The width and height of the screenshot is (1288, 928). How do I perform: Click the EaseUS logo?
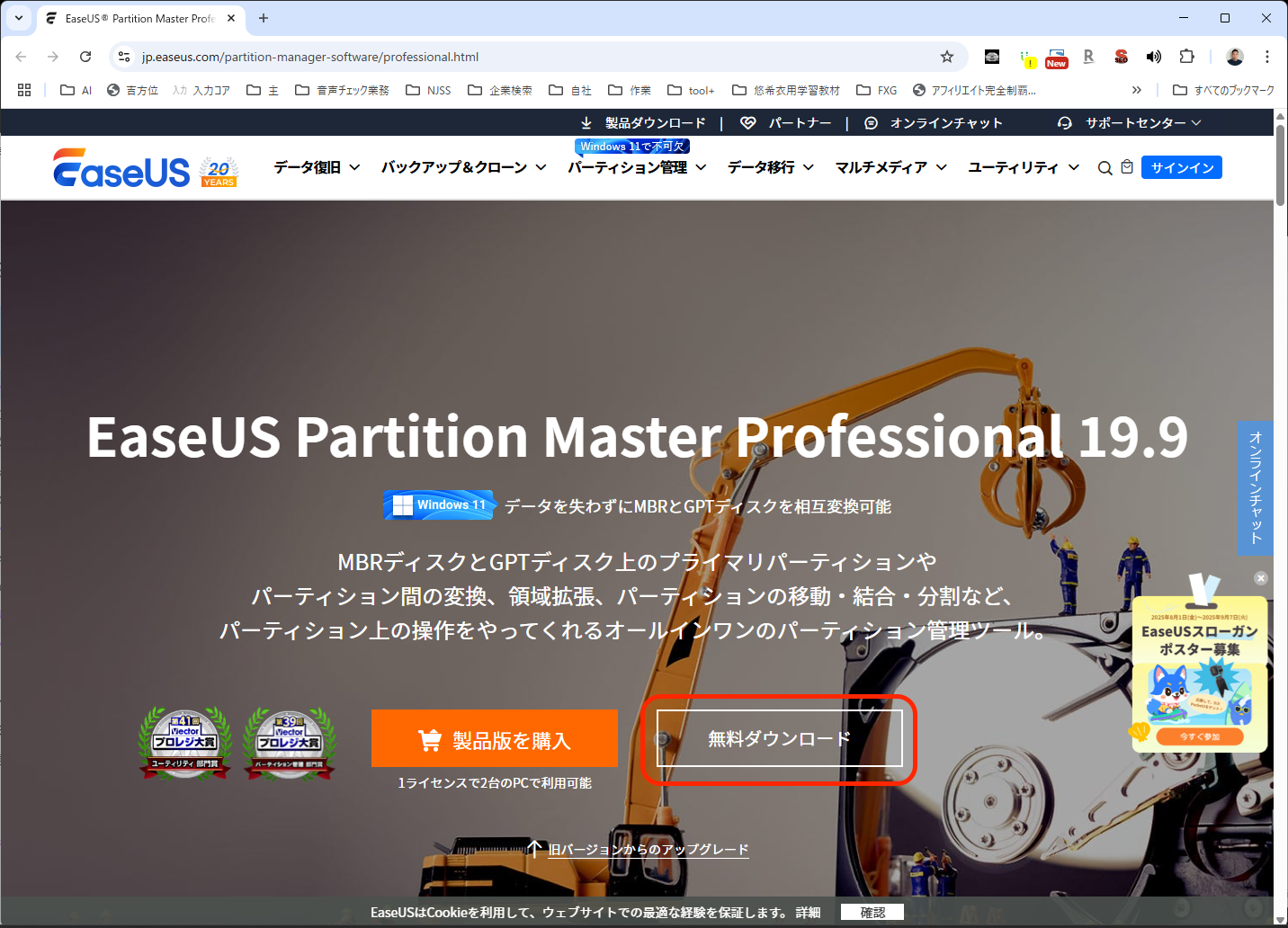click(x=121, y=168)
